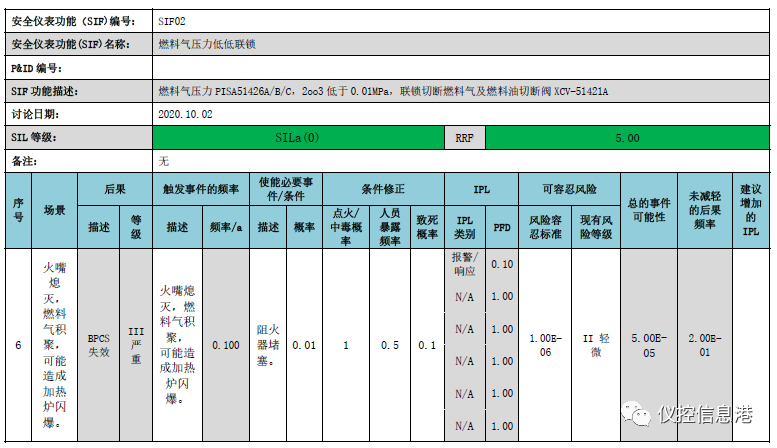The height and width of the screenshot is (448, 777).
Task: Click the '风险容忍标准' sub-header
Action: [545, 227]
